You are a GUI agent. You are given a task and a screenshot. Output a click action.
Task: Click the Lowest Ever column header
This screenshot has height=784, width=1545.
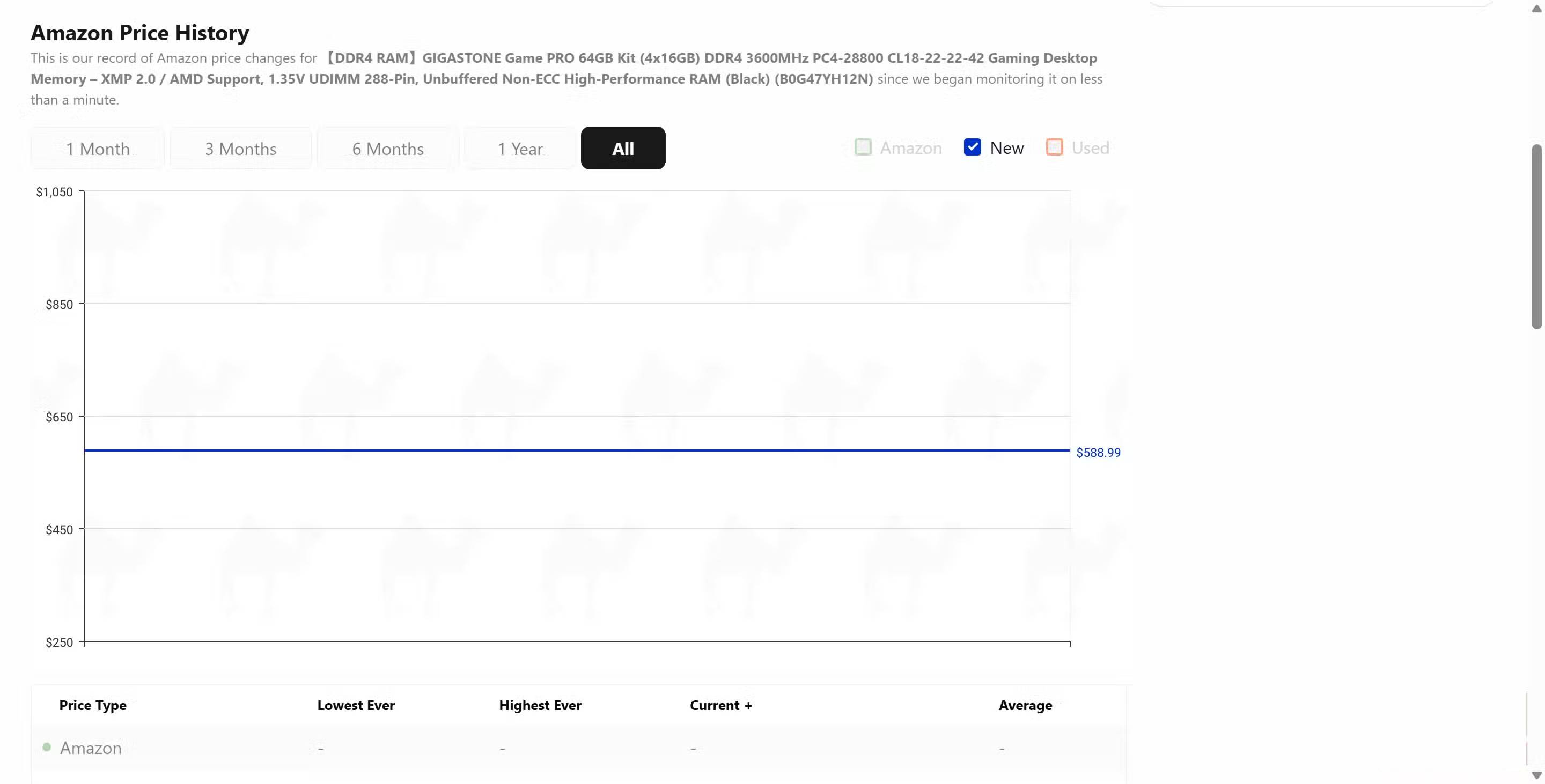tap(356, 706)
